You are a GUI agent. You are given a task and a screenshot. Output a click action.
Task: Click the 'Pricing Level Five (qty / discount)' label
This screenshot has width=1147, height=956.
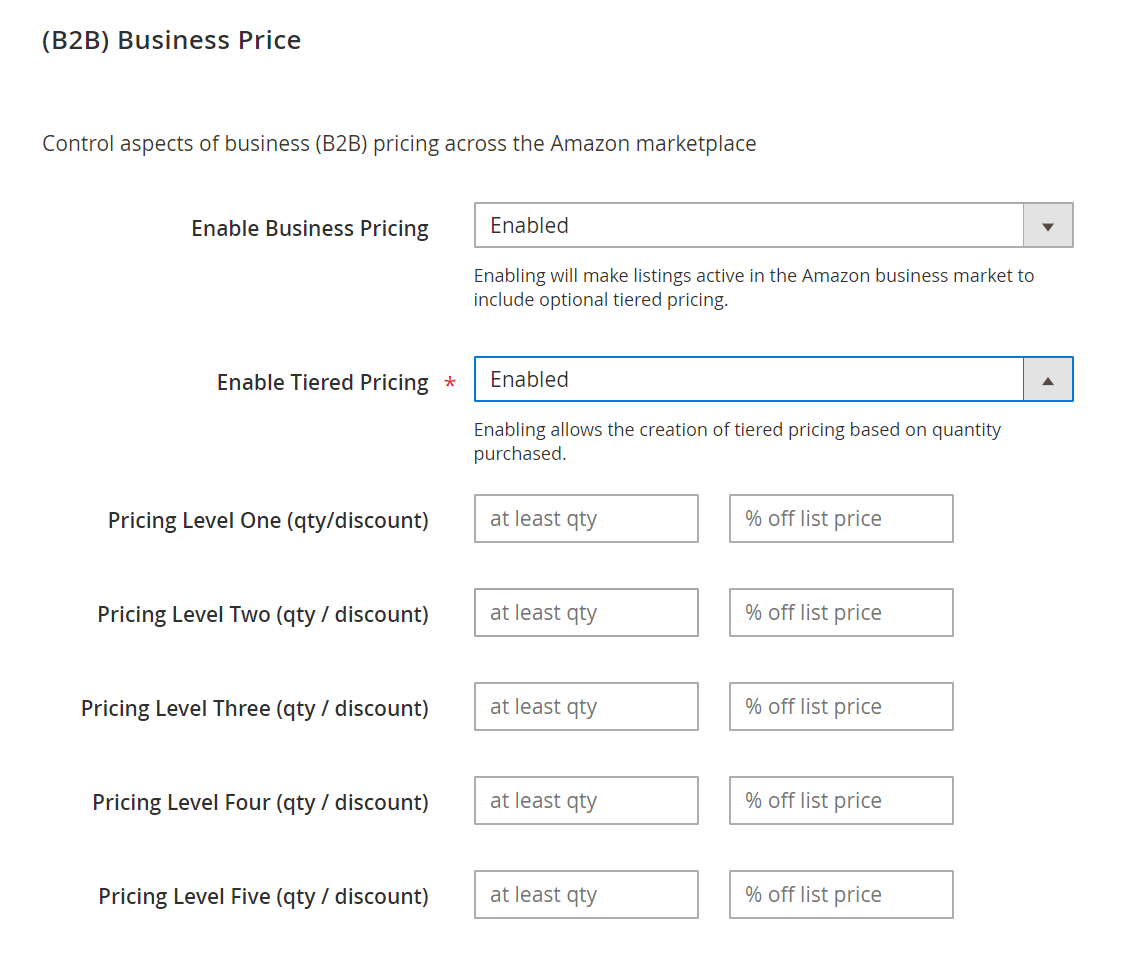click(263, 896)
